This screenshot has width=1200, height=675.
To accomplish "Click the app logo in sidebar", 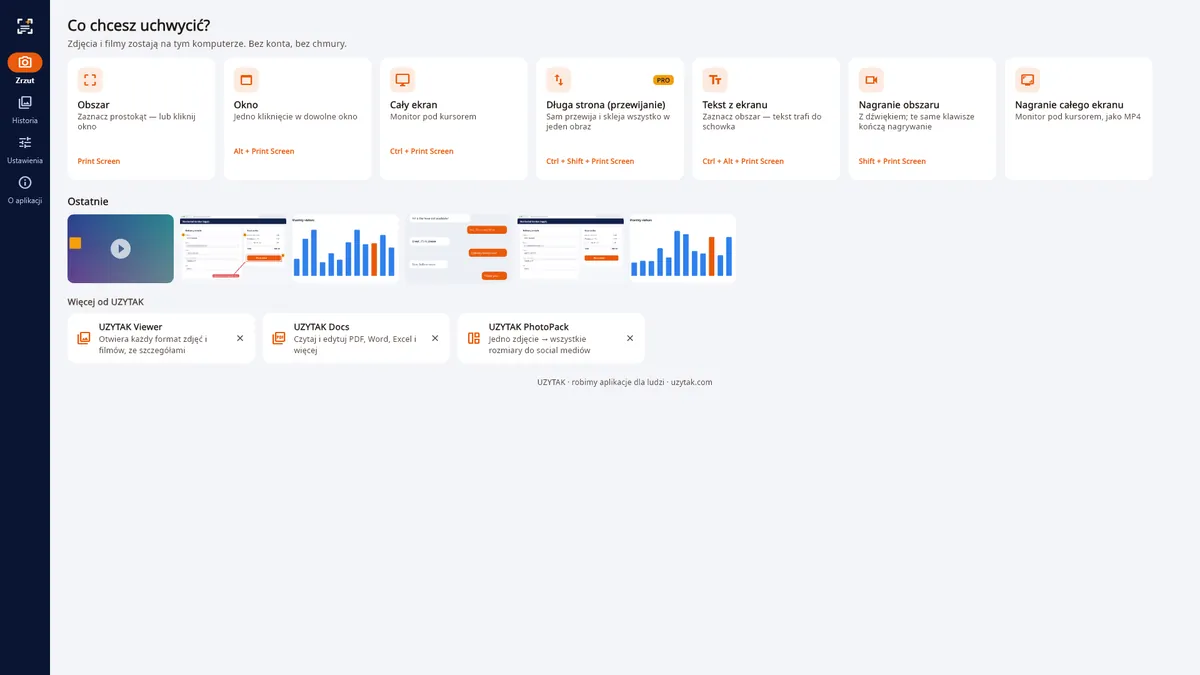I will coord(25,26).
